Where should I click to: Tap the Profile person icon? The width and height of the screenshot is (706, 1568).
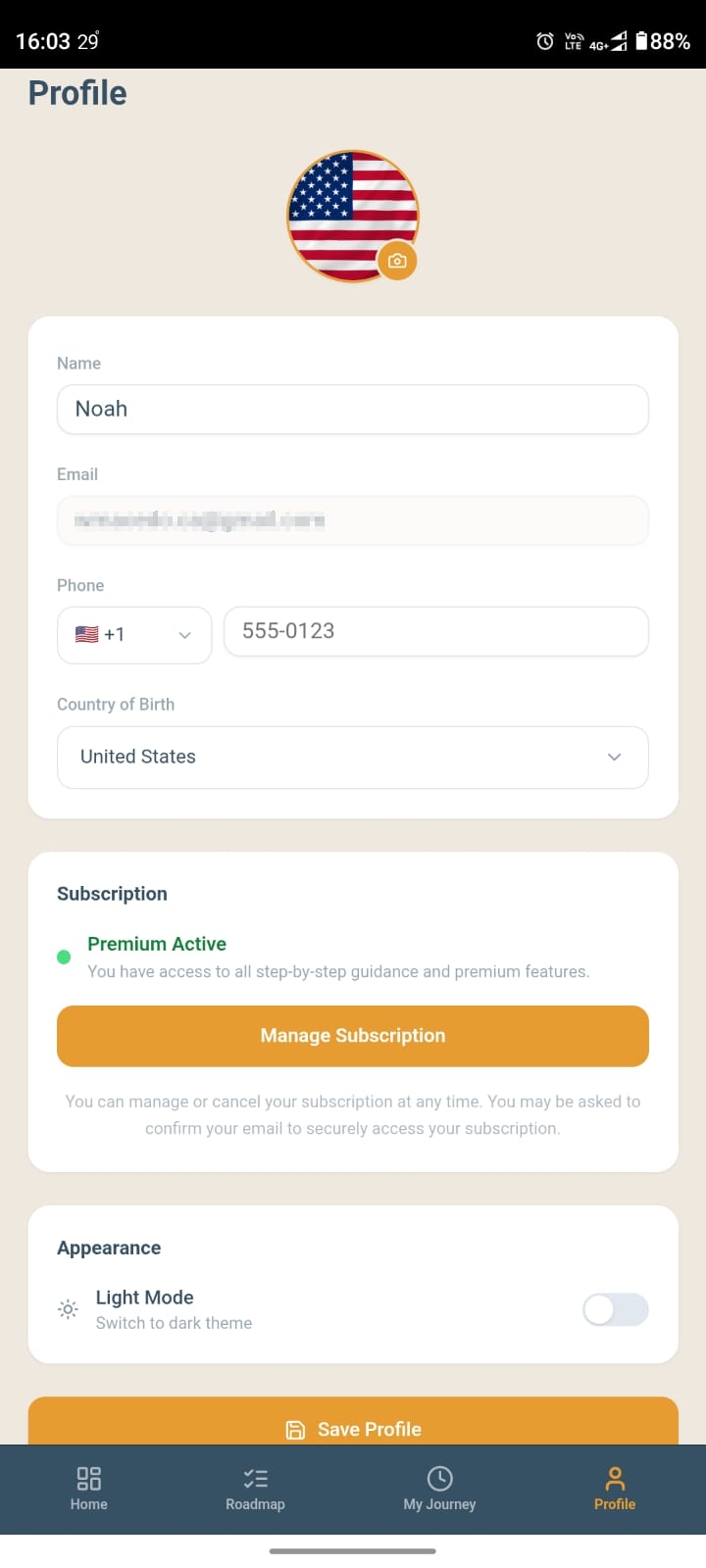(615, 1478)
